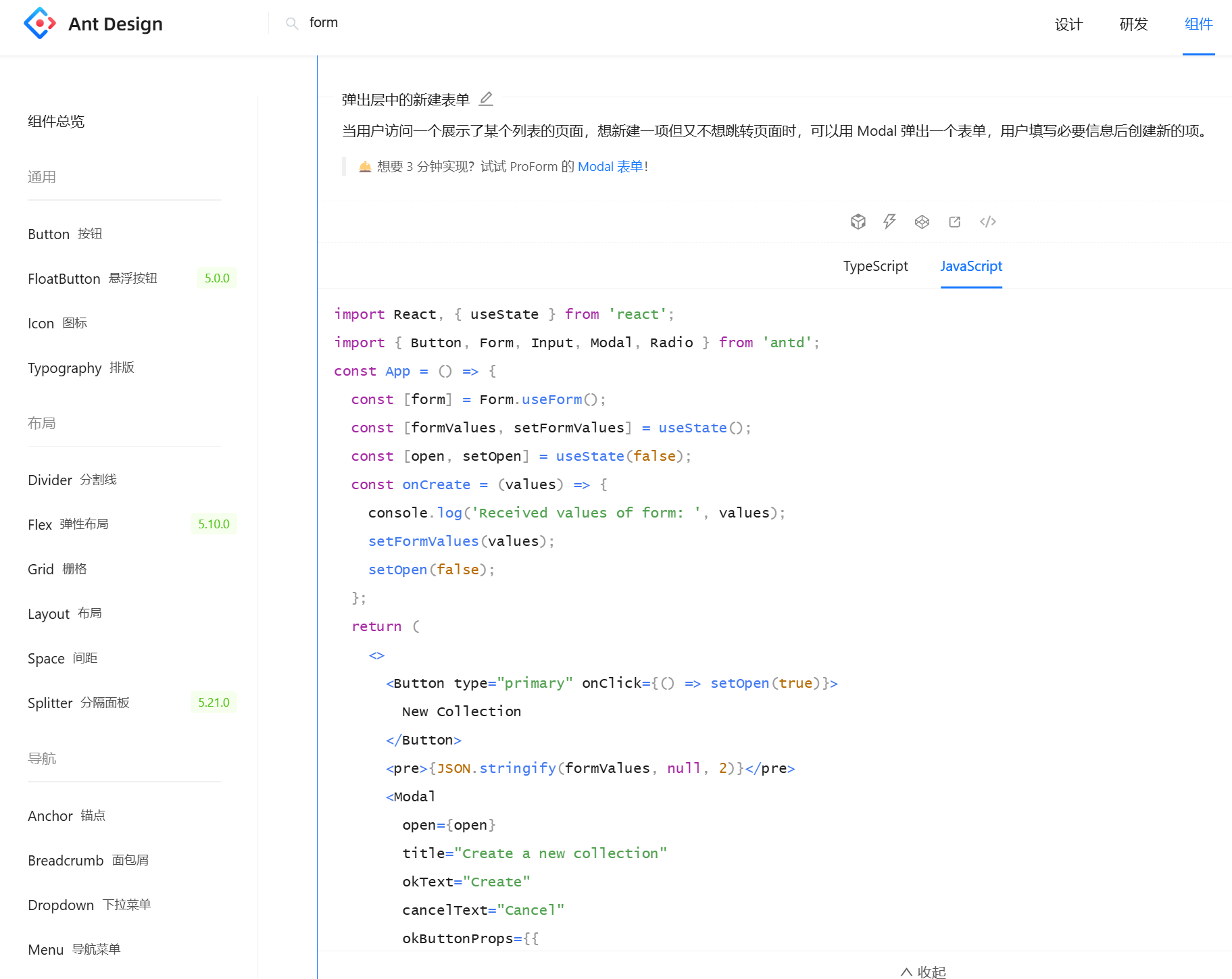Collapse code with 收起 button
The width and height of the screenshot is (1232, 979).
click(923, 972)
